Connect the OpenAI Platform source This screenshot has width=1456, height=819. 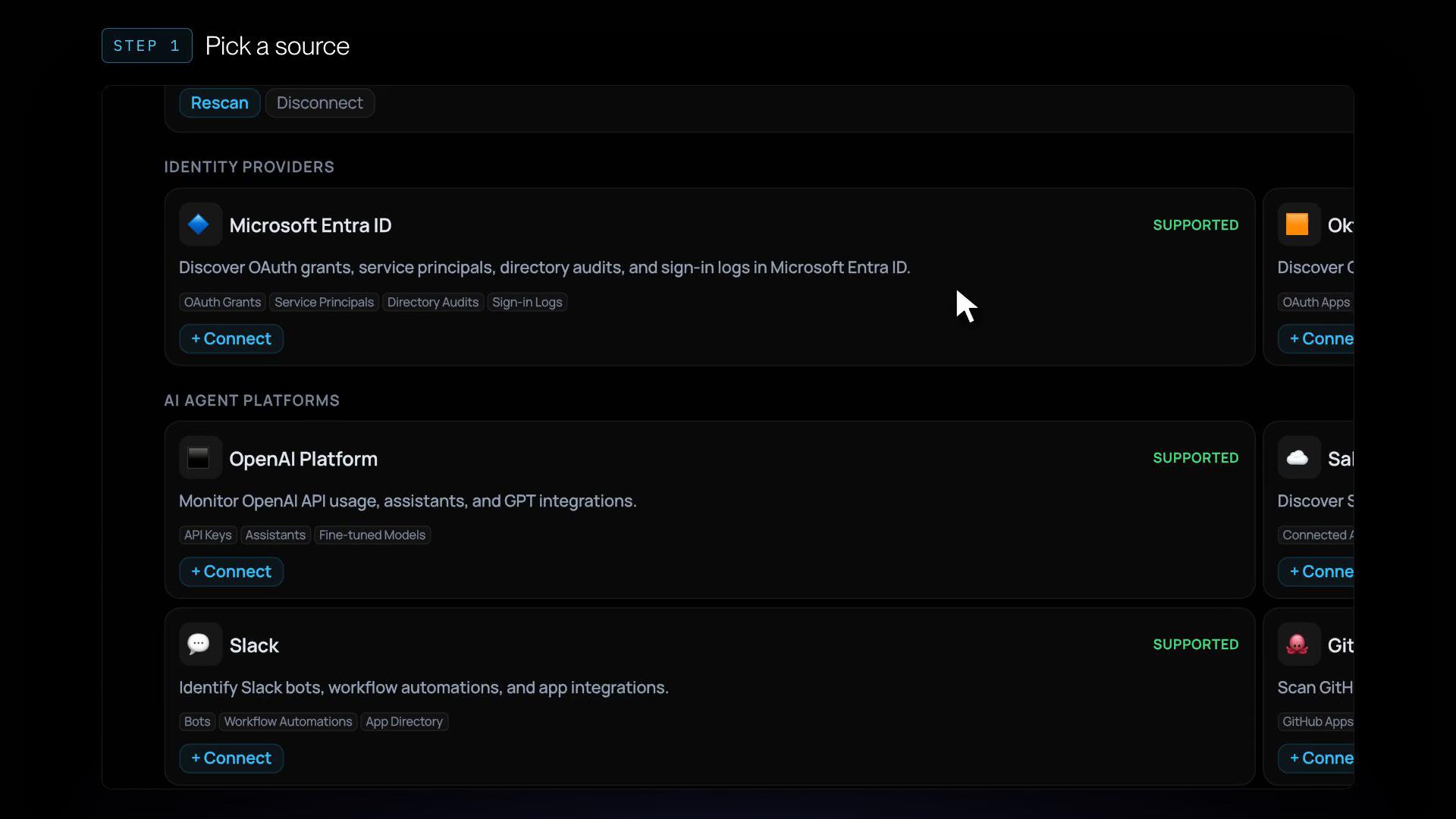[231, 571]
